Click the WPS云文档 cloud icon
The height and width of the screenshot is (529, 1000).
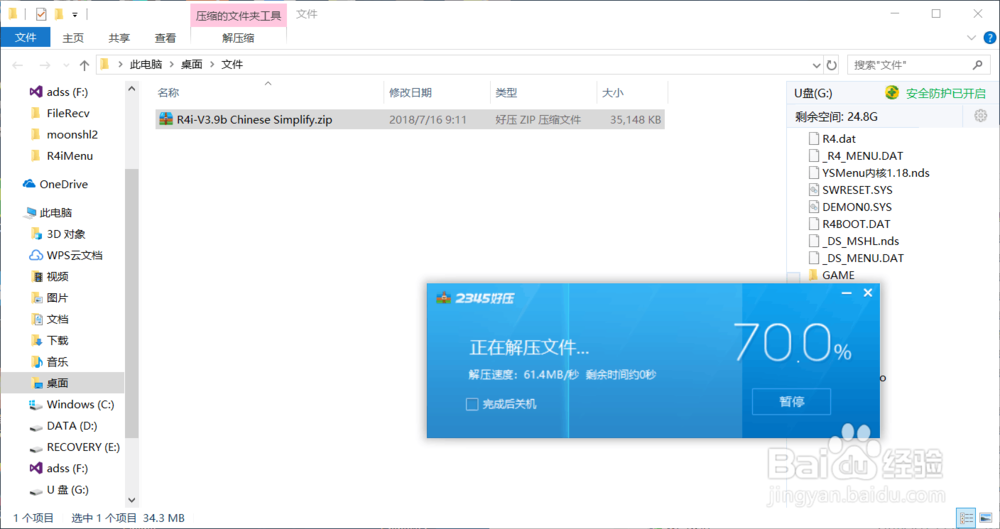[x=36, y=255]
